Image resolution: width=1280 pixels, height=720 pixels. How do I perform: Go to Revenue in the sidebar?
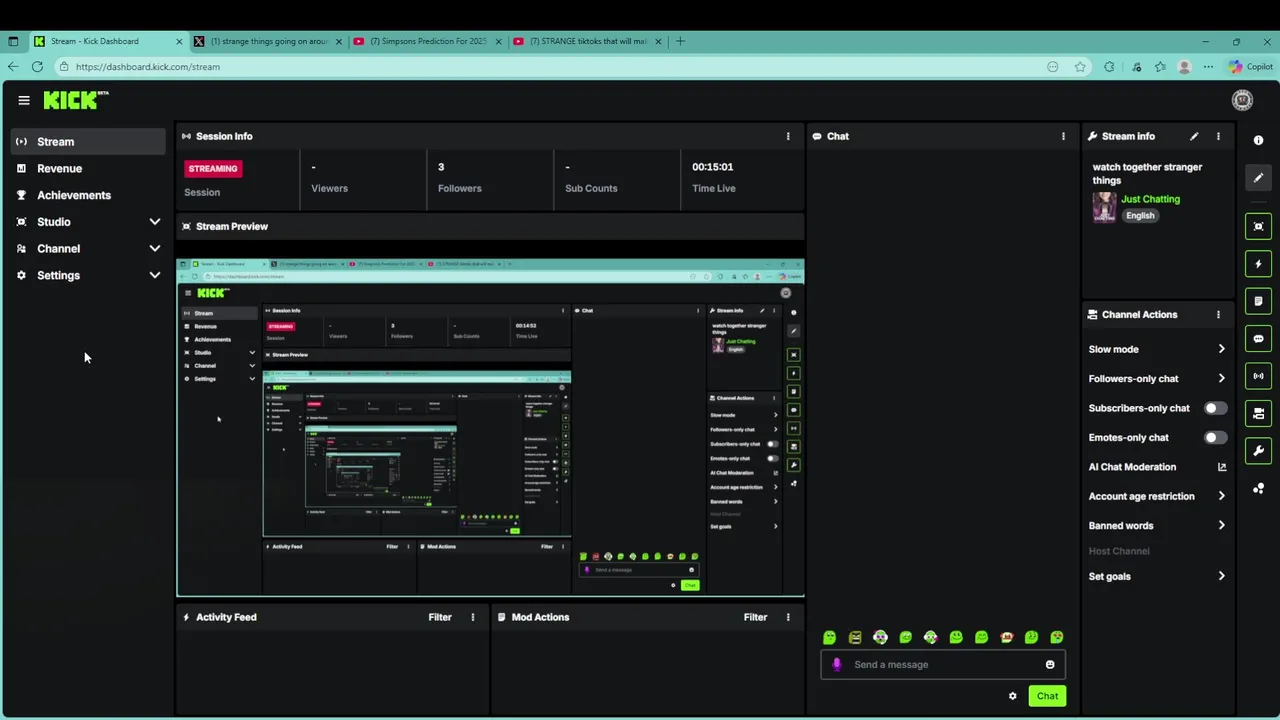[x=88, y=168]
